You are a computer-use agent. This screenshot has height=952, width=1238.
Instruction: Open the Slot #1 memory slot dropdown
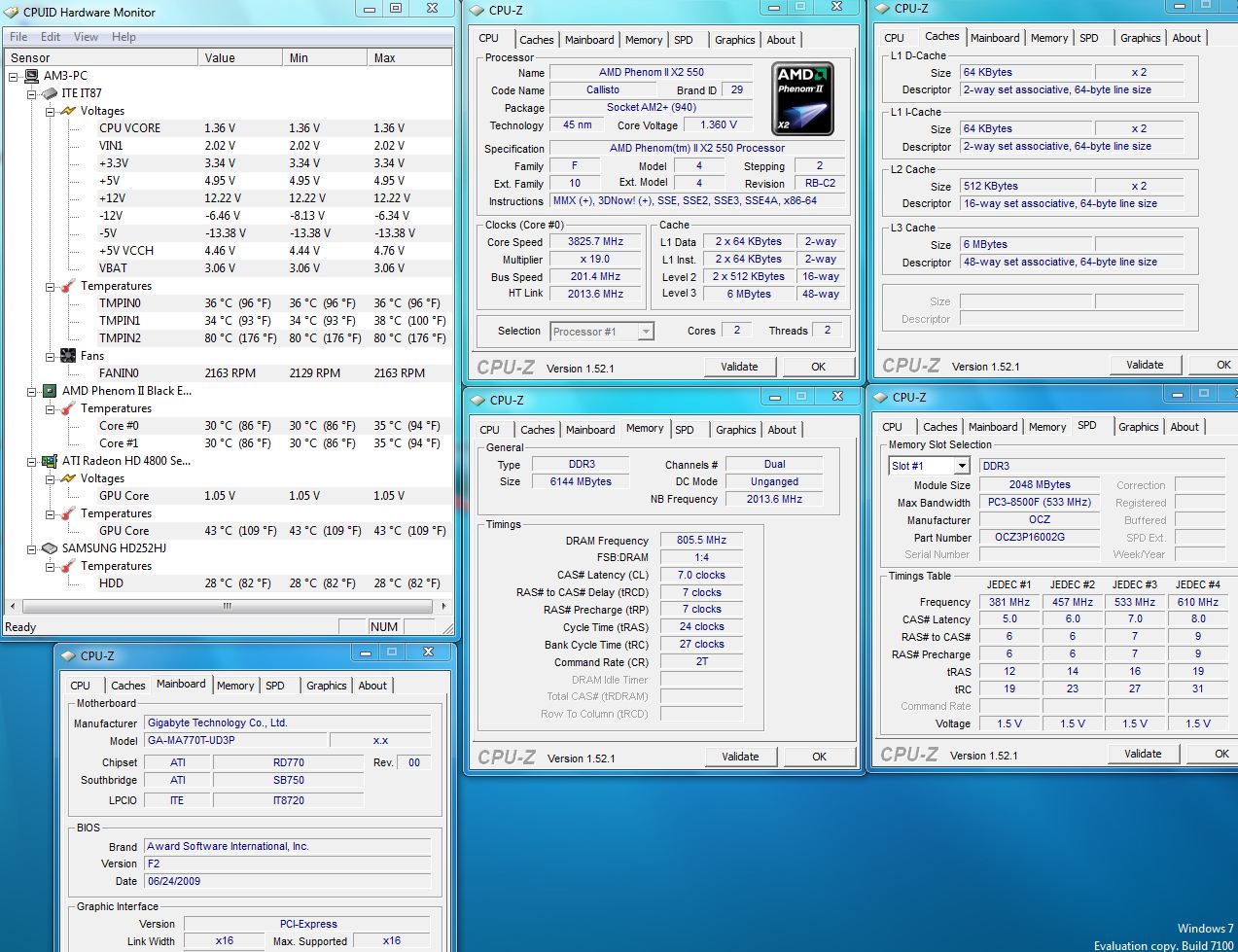[961, 466]
